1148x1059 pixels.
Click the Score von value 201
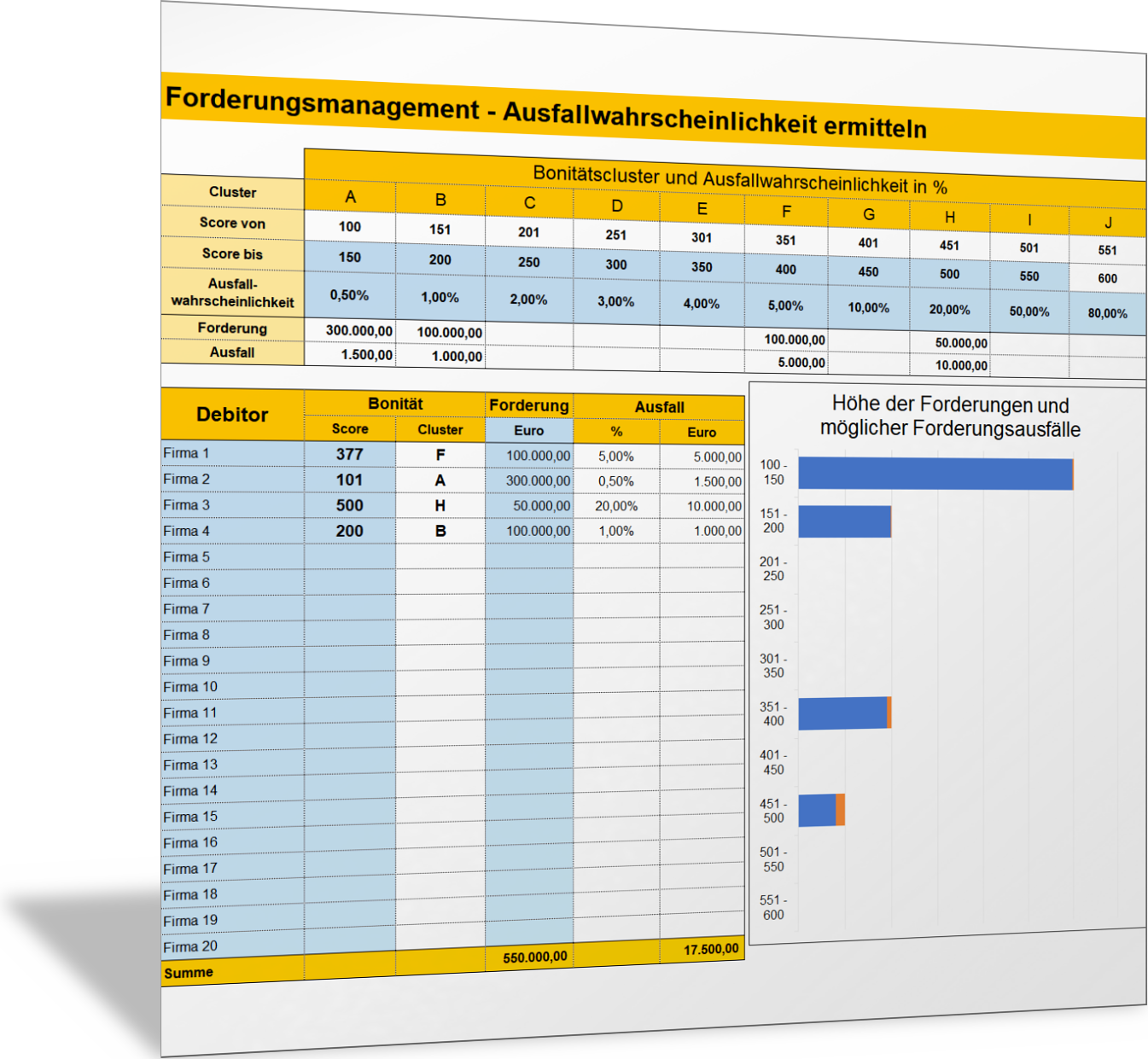tap(529, 232)
